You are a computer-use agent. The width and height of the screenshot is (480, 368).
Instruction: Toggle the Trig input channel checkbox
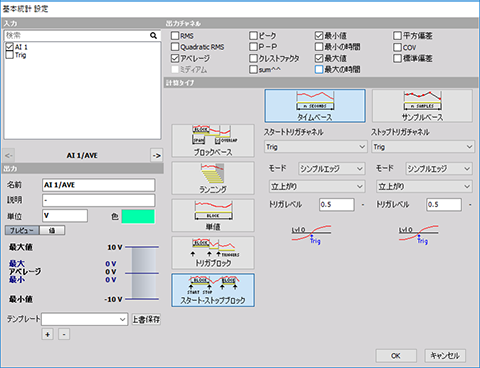click(10, 55)
